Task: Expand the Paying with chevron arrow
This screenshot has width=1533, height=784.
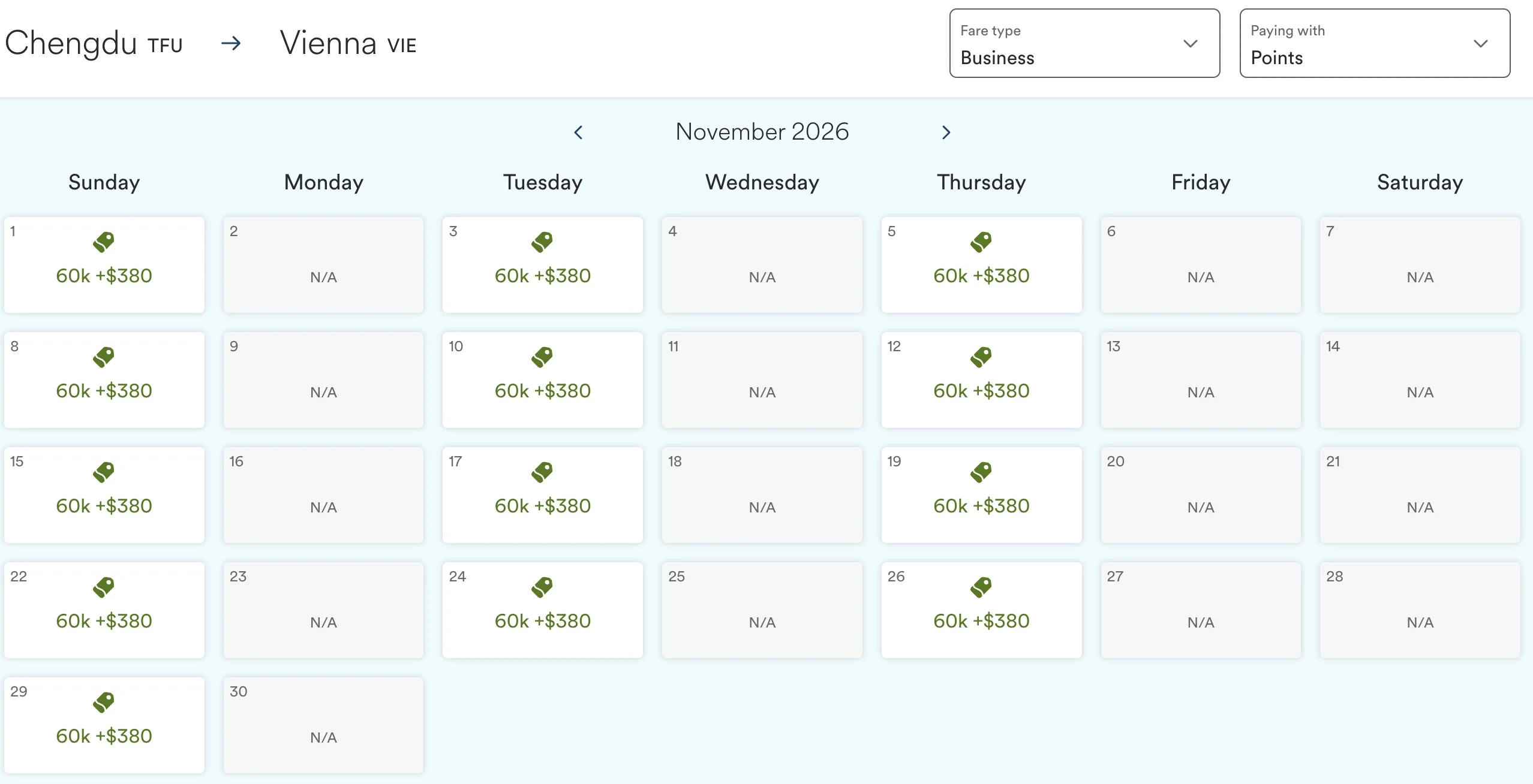Action: click(x=1480, y=44)
